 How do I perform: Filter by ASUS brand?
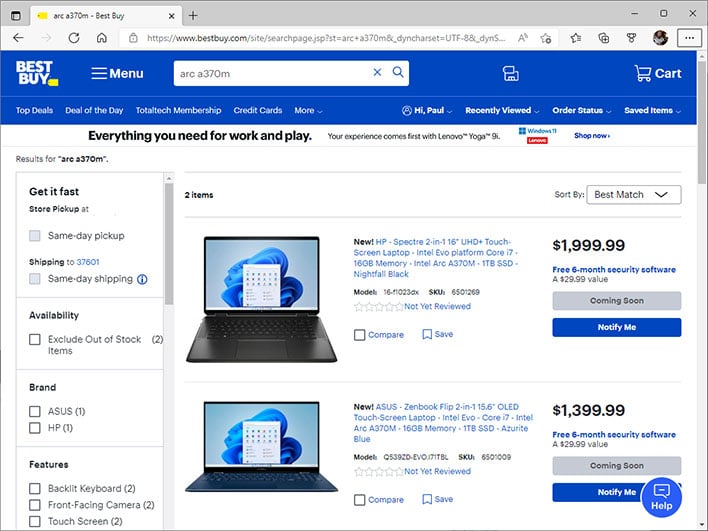pos(35,411)
